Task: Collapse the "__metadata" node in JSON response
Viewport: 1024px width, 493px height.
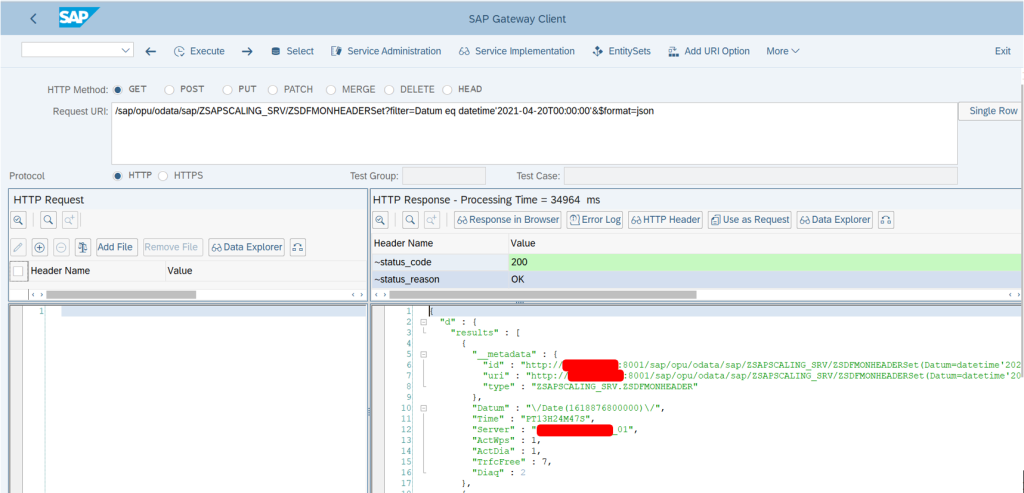Action: pos(423,354)
